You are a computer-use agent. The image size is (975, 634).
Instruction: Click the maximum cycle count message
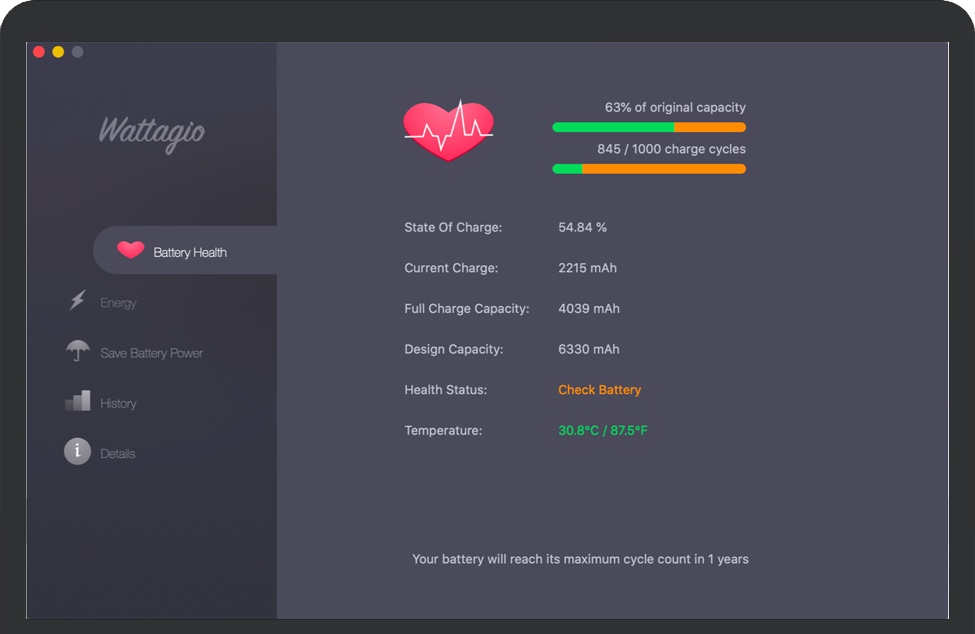click(x=580, y=558)
